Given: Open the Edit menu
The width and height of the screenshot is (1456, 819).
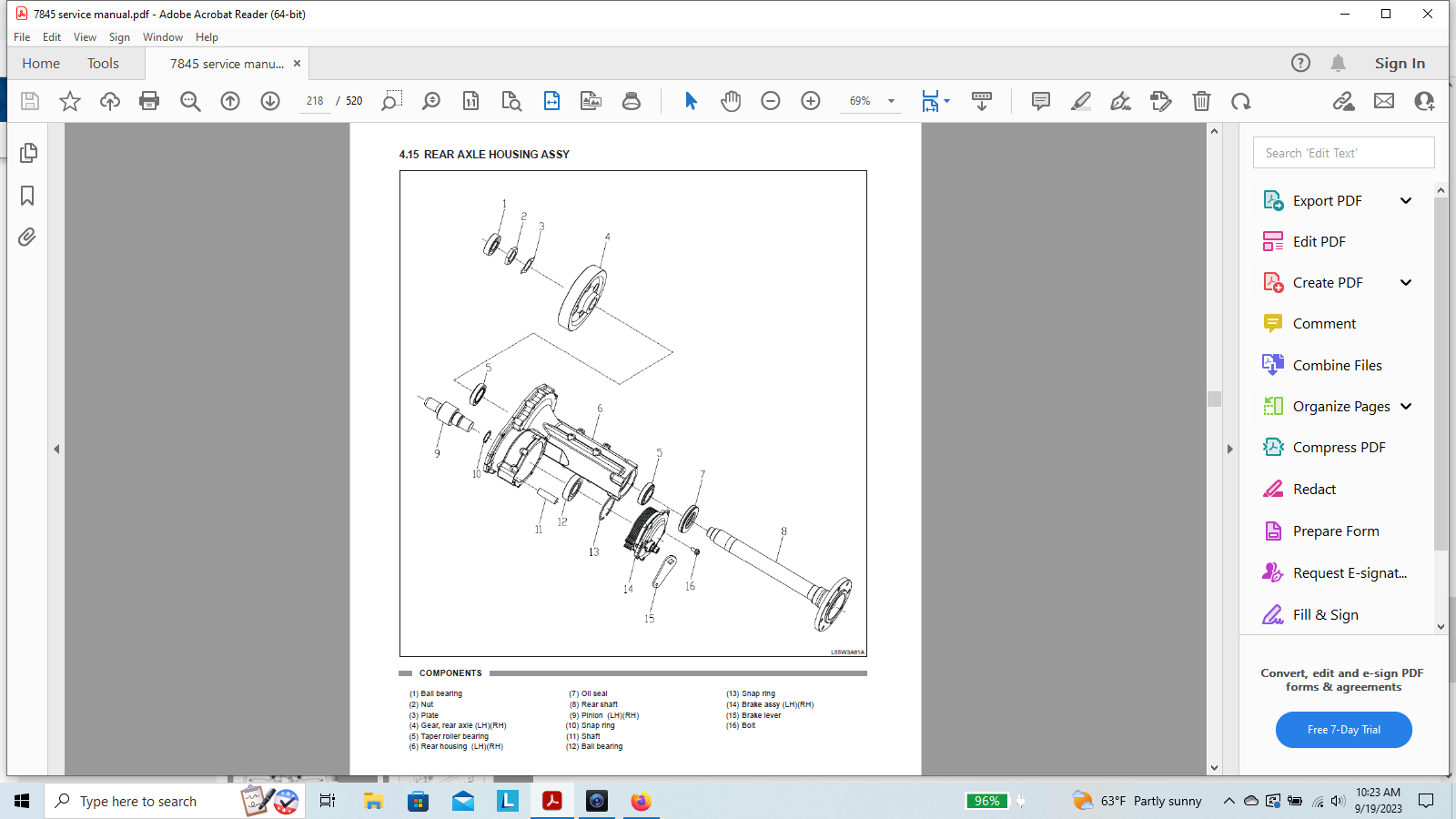Looking at the screenshot, I should (x=52, y=37).
